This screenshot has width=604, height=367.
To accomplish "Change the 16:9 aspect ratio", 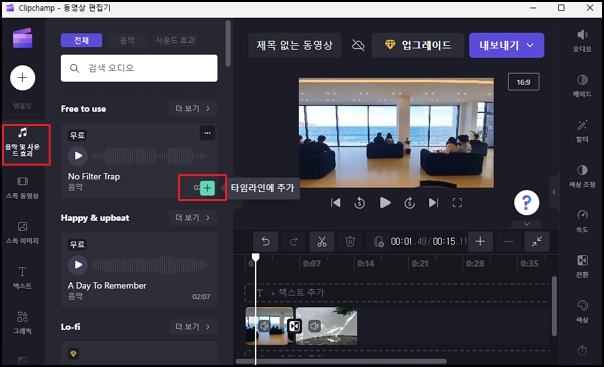I will point(523,82).
